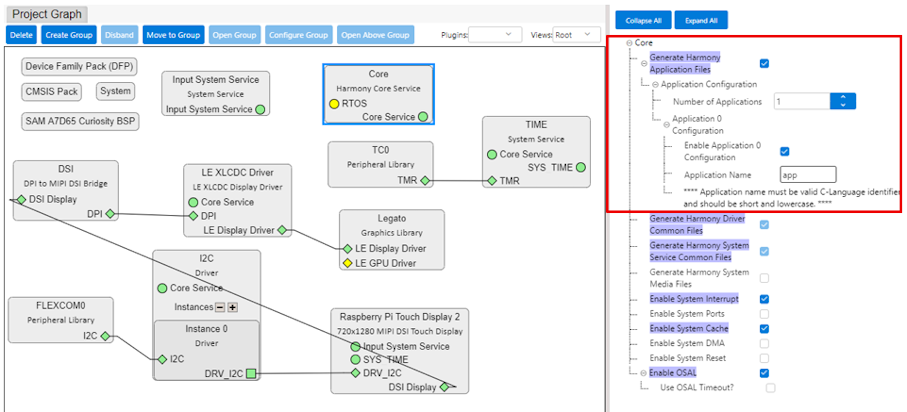Click the Application Name text field
Screen dimensions: 907x412
pyautogui.click(x=800, y=174)
